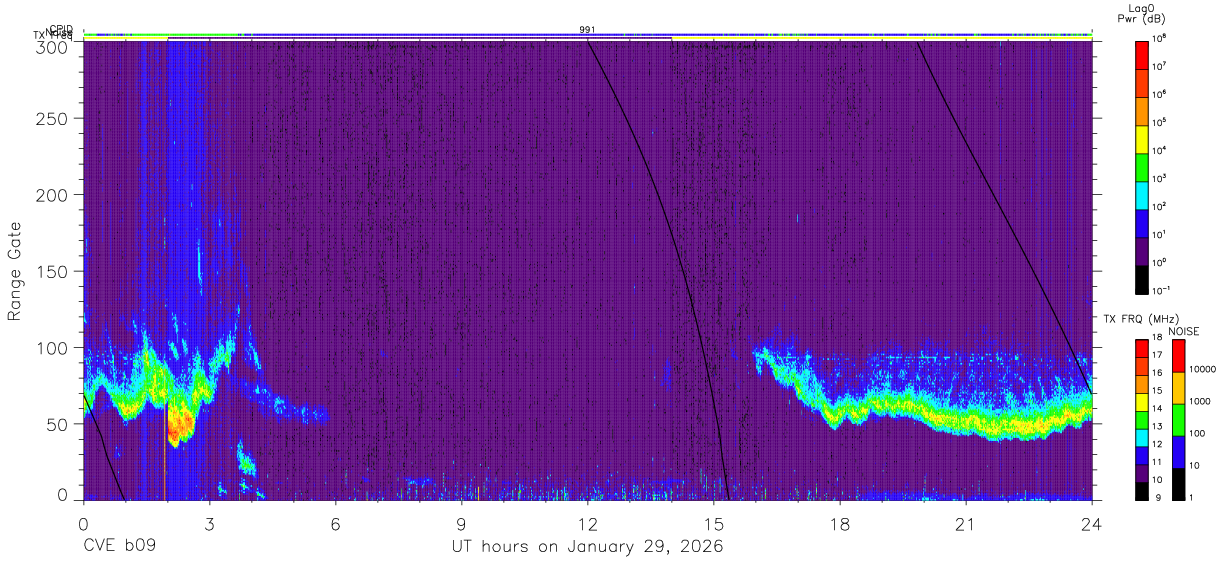Click the 'NOISE' legend title
The width and height of the screenshot is (1228, 567).
point(1184,331)
